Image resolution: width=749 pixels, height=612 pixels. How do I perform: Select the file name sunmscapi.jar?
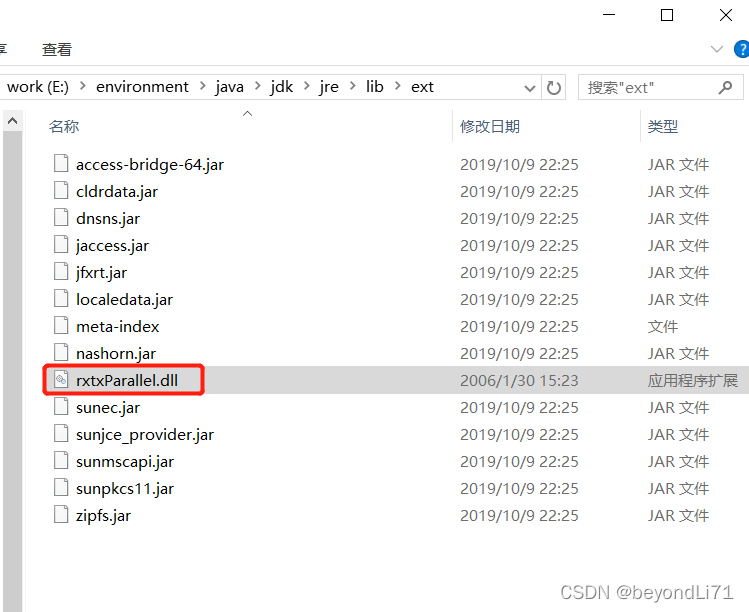click(x=125, y=462)
